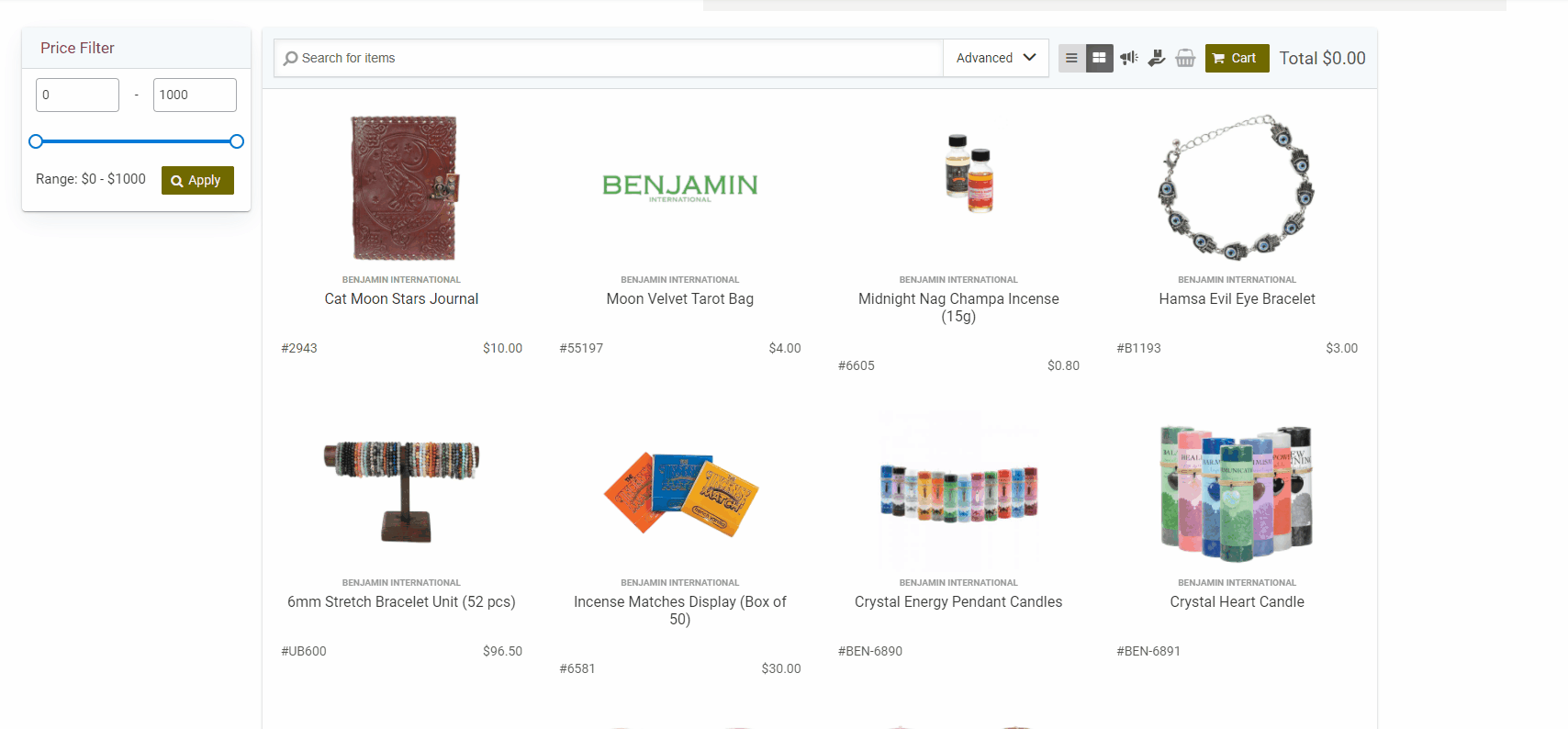The height and width of the screenshot is (729, 1568).
Task: View the Crystal Heart Candle image
Action: pyautogui.click(x=1237, y=493)
